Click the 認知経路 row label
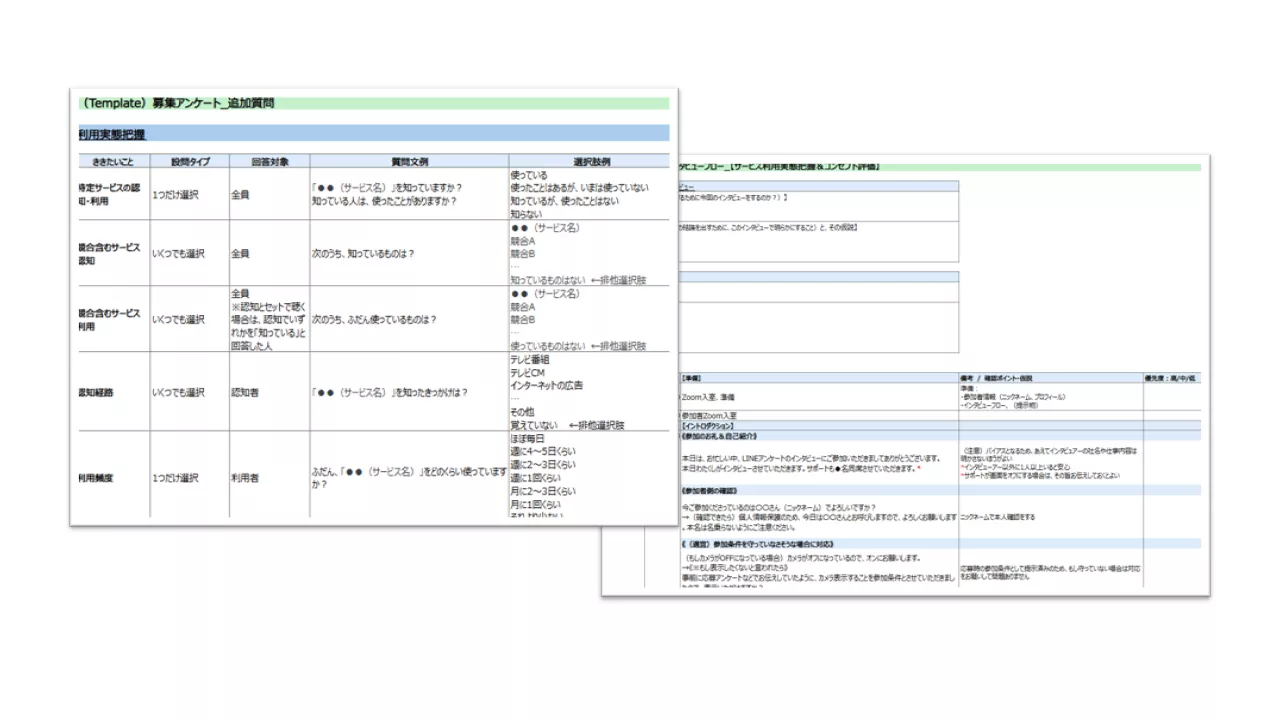This screenshot has width=1280, height=720. tap(96, 392)
